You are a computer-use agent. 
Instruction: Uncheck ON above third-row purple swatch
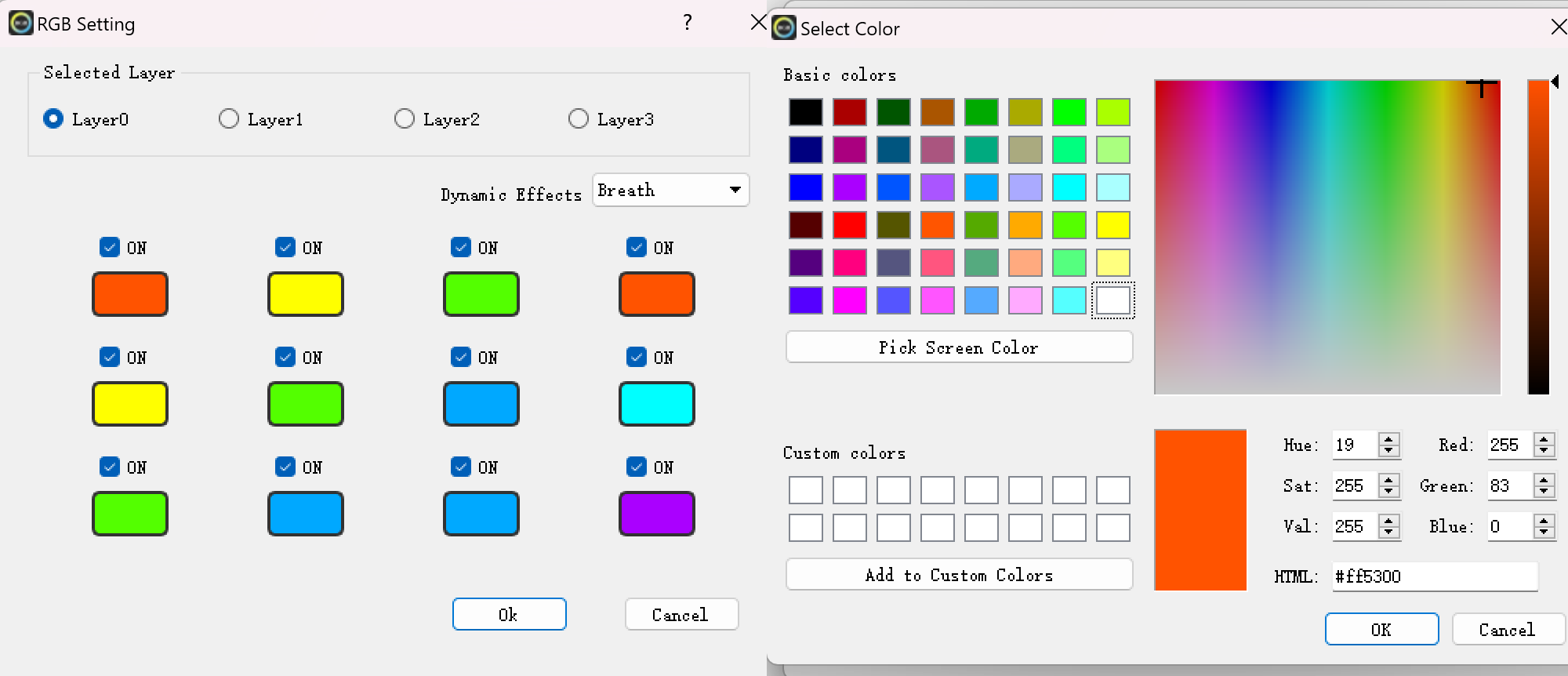click(637, 467)
